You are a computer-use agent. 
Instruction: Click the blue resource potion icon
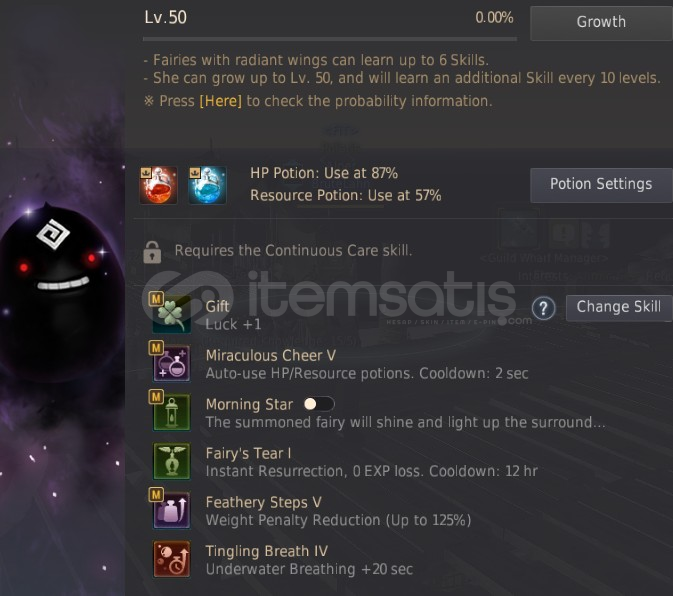point(207,185)
